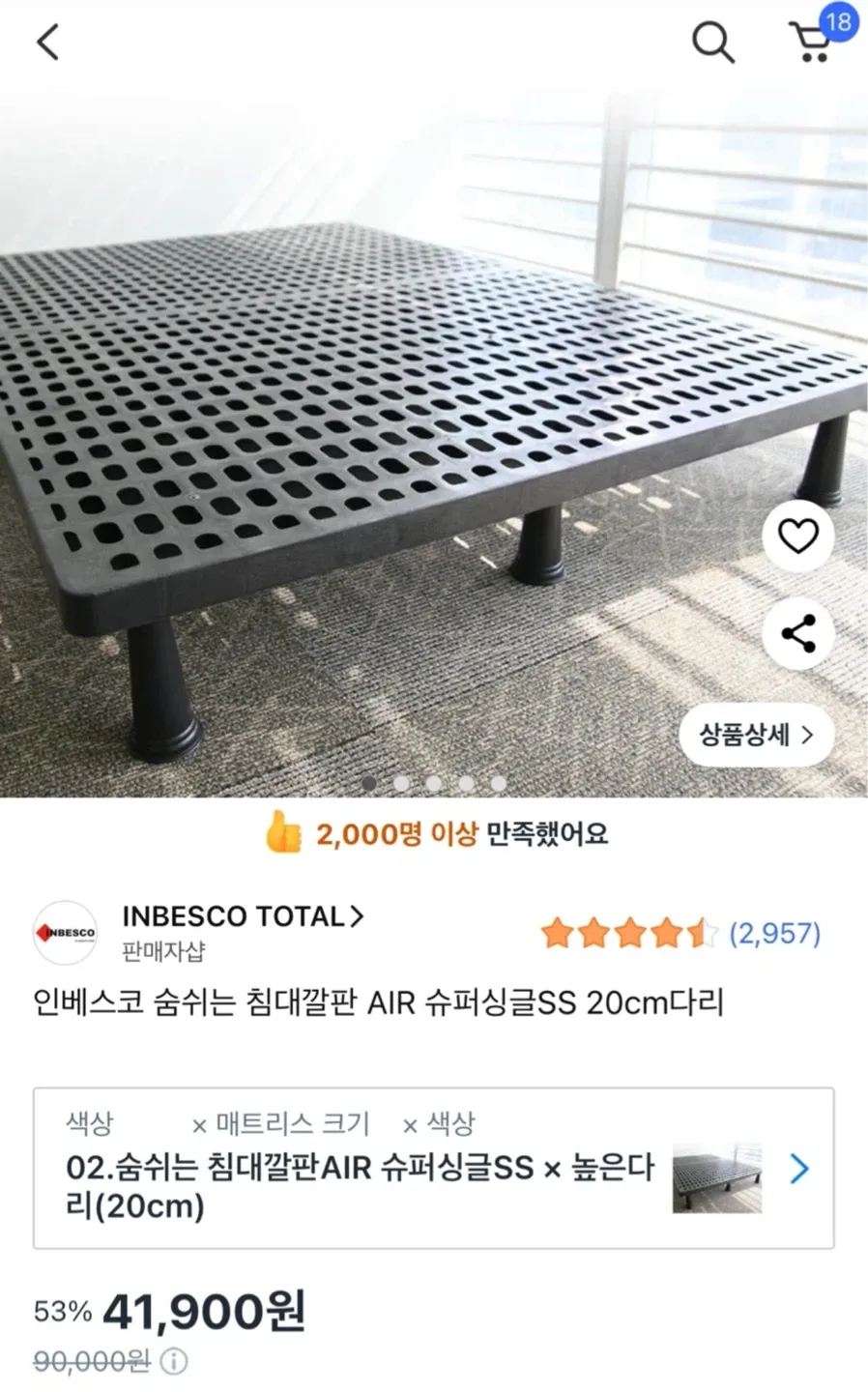The width and height of the screenshot is (868, 1392).
Task: Open the INBESCO seller logo
Action: click(x=66, y=933)
